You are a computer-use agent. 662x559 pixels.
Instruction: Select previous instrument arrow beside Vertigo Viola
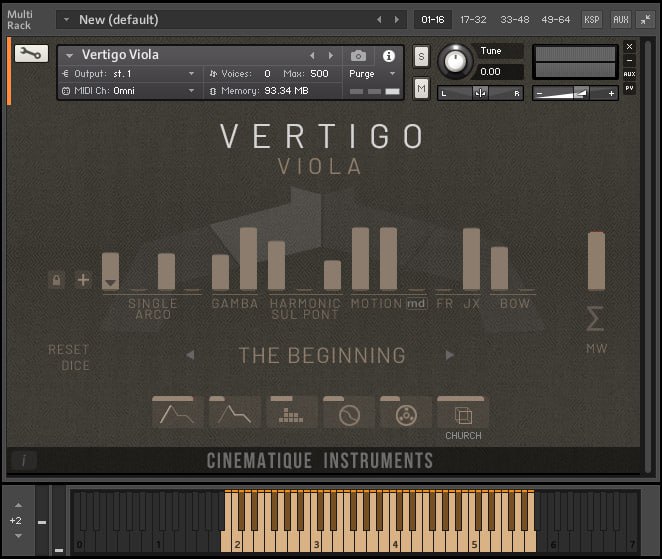[x=312, y=55]
